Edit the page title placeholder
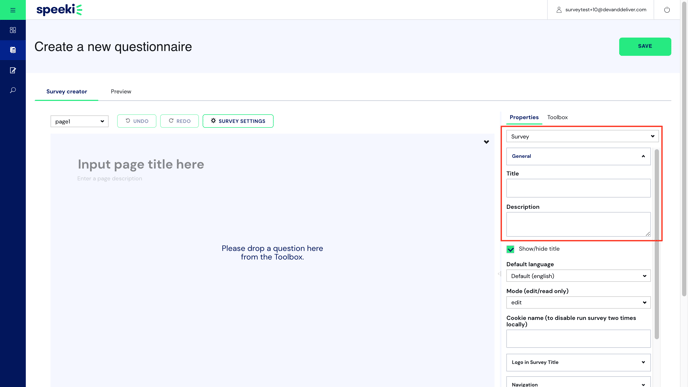 coord(141,164)
